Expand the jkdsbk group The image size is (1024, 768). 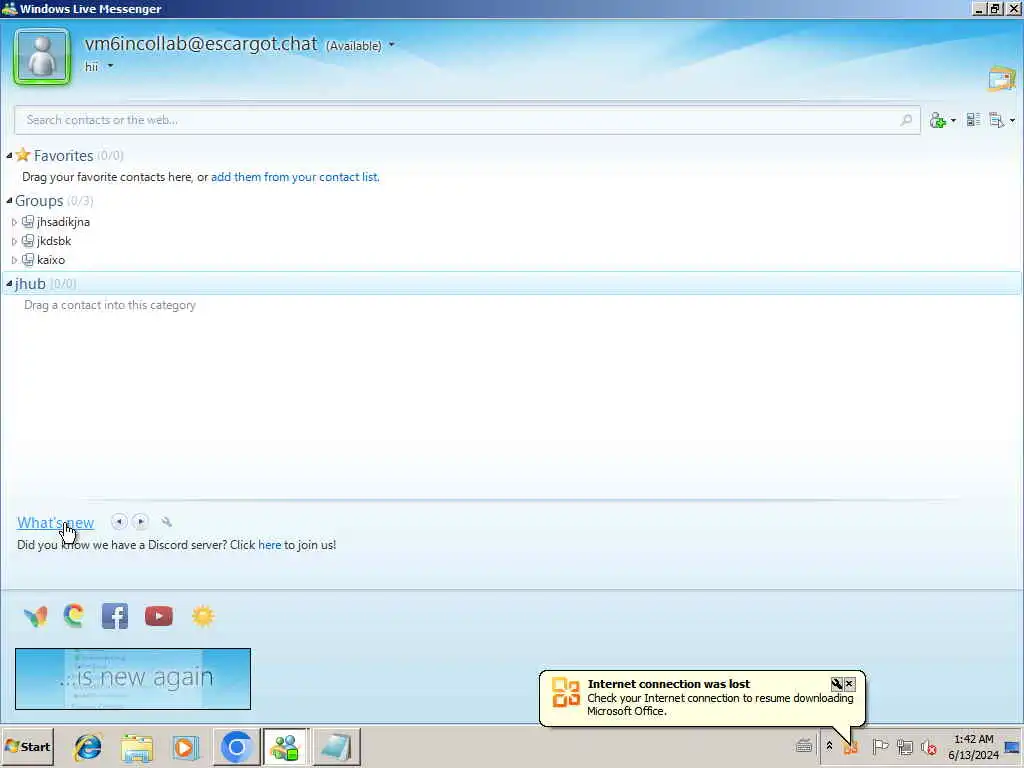(x=14, y=241)
